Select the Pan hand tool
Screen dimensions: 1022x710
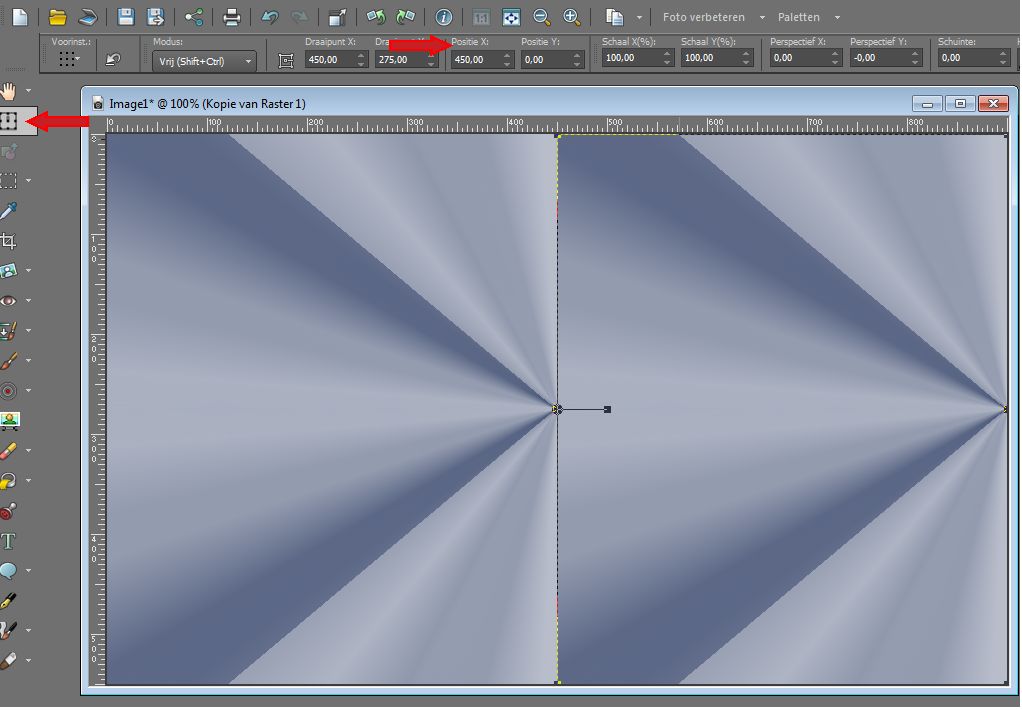[x=8, y=91]
